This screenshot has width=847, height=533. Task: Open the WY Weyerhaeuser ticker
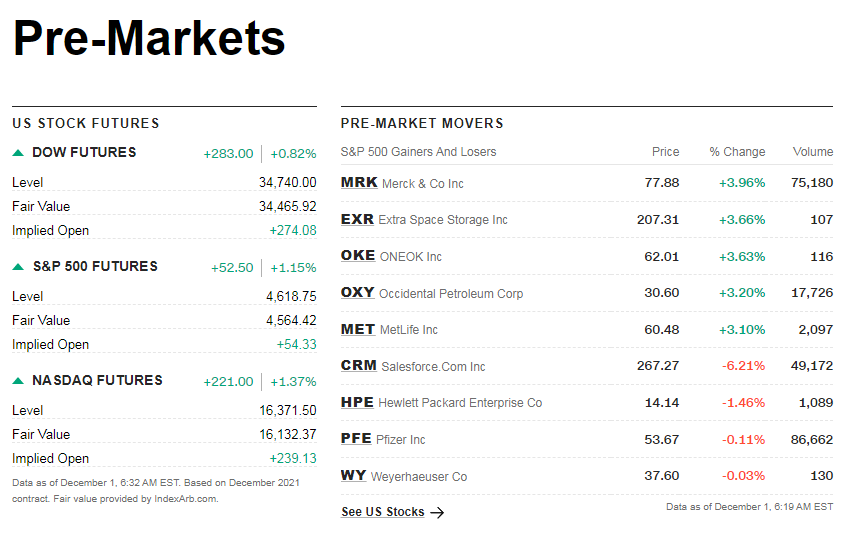[x=353, y=475]
